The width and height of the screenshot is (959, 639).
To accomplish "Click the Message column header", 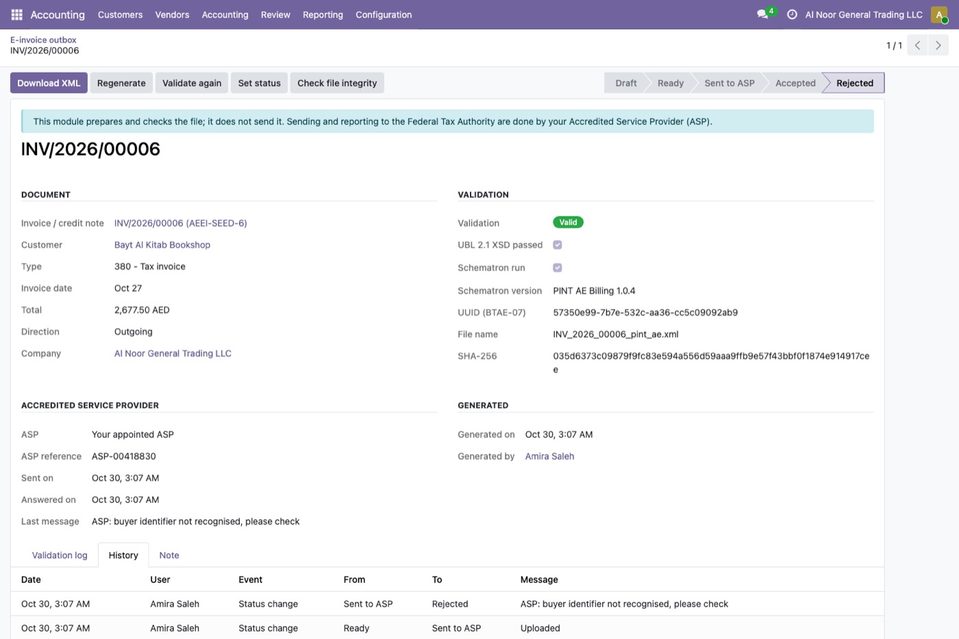I will click(x=539, y=580).
